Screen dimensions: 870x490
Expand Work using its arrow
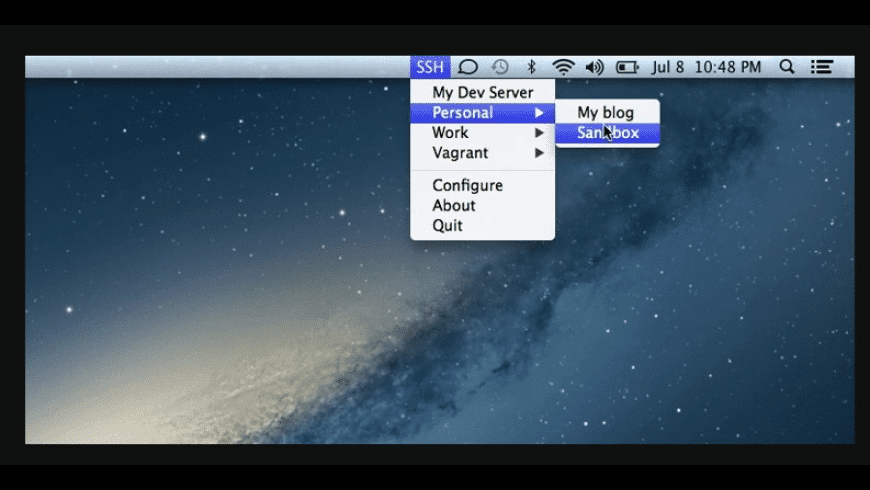pyautogui.click(x=539, y=133)
